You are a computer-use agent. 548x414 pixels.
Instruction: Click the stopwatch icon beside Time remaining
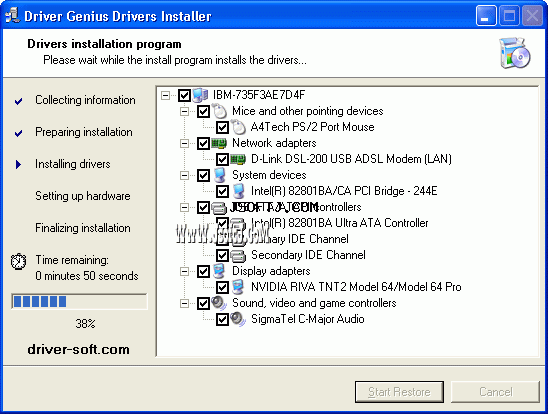click(x=18, y=261)
